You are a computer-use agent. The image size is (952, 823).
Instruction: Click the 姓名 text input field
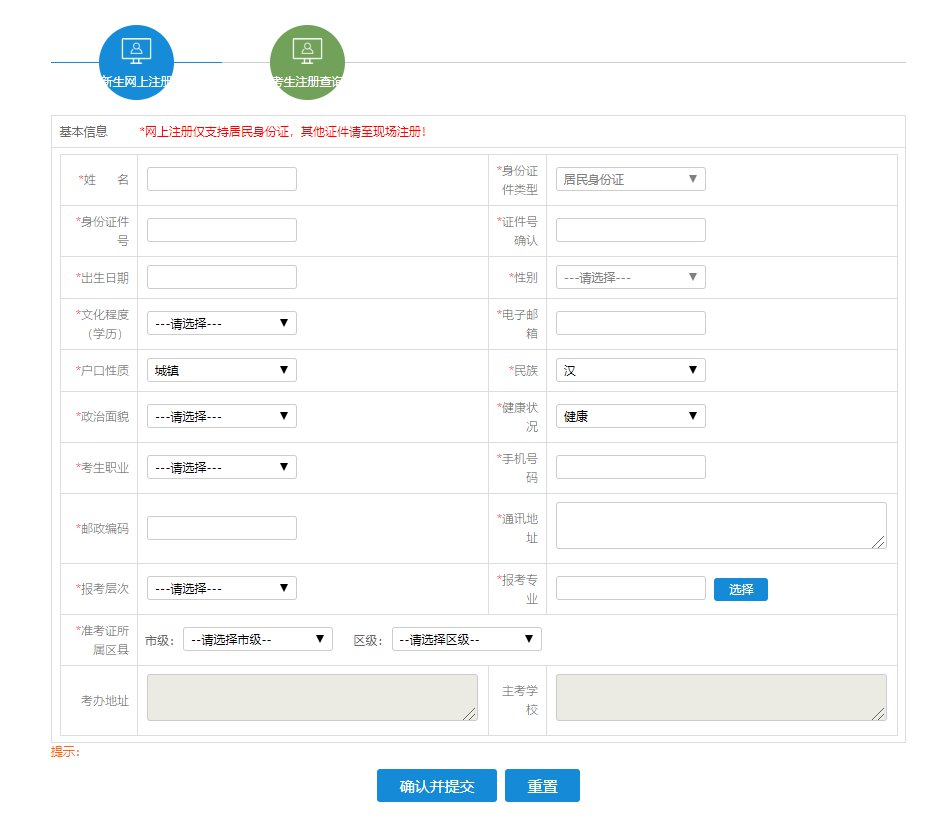click(x=221, y=179)
